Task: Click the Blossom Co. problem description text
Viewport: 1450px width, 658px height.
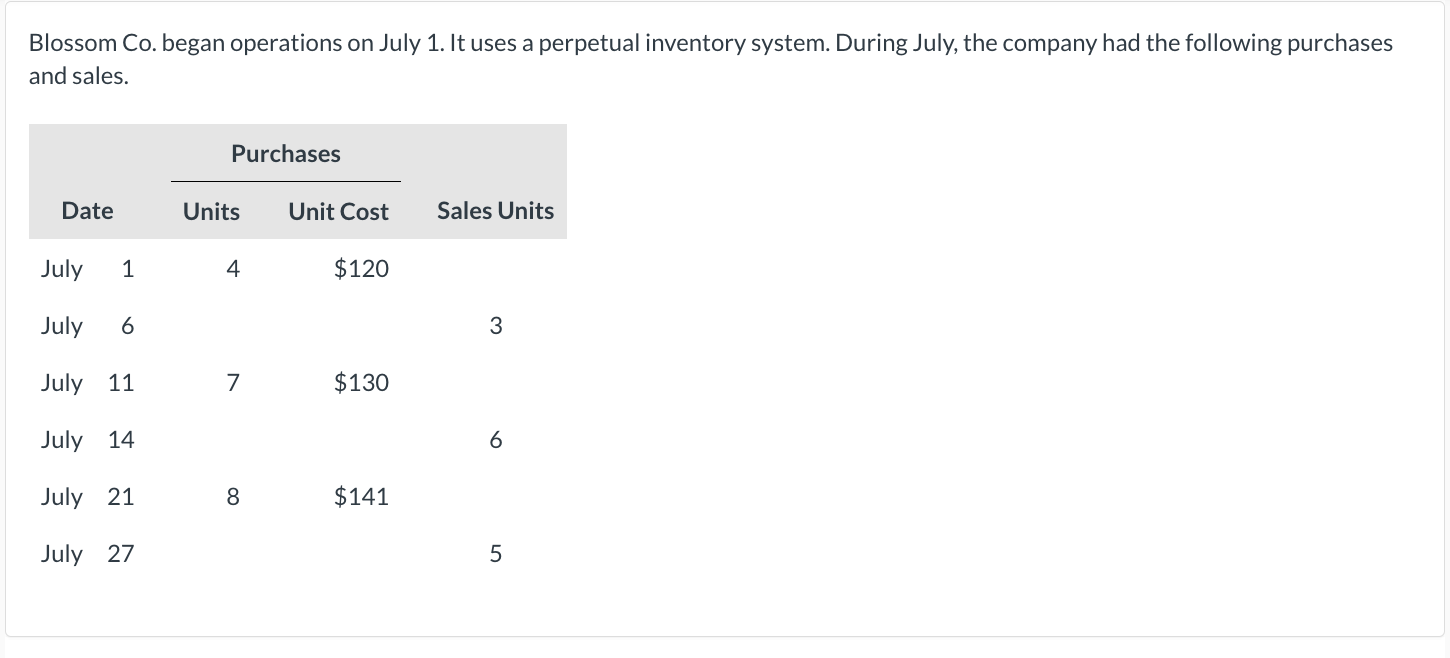Action: [710, 60]
